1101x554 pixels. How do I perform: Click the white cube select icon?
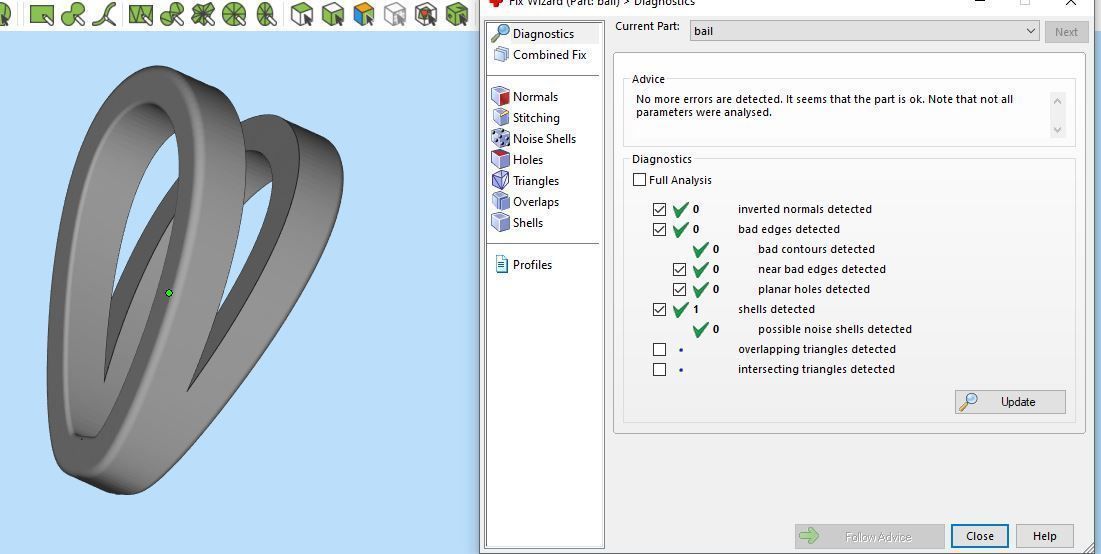coord(301,14)
